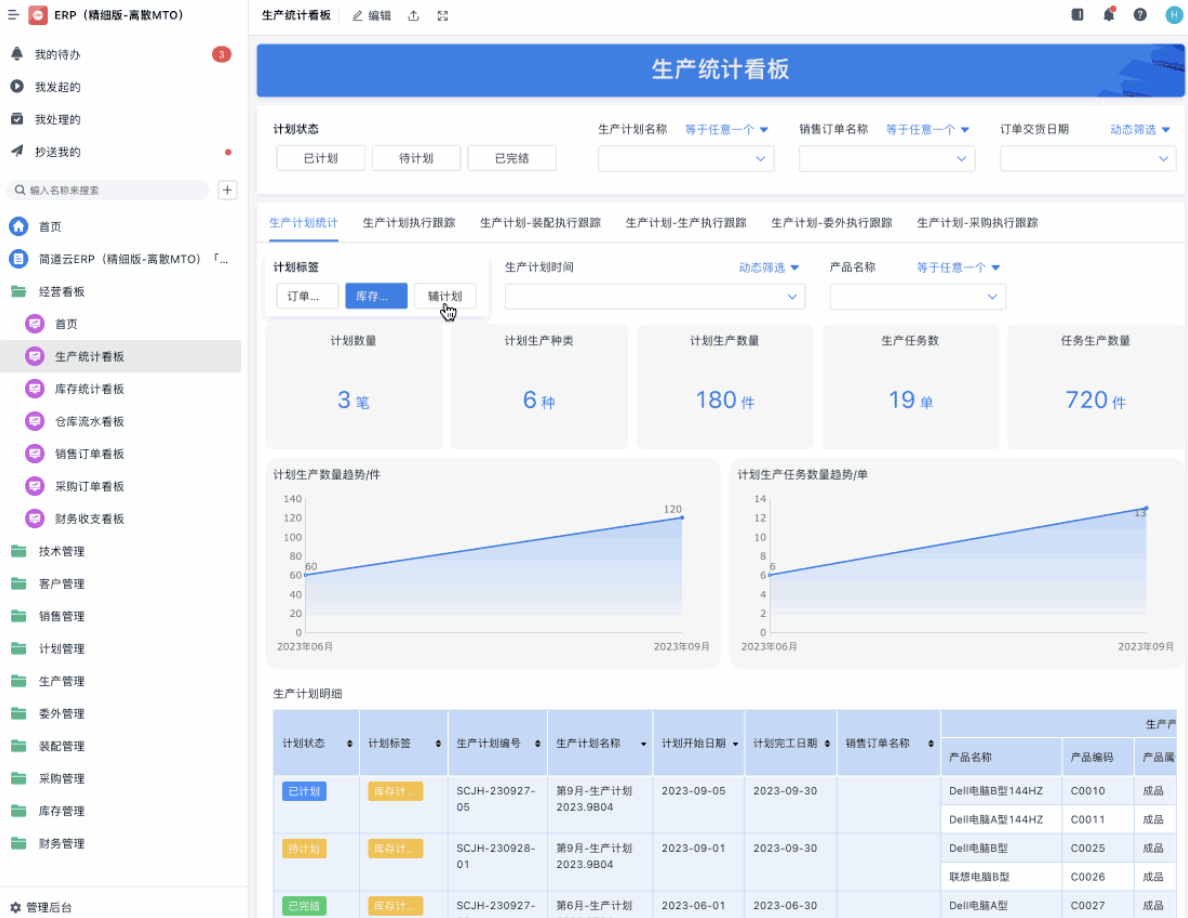Screen dimensions: 1188x918
Task: Collapse sidebar using the hamburger menu icon
Action: (13, 15)
